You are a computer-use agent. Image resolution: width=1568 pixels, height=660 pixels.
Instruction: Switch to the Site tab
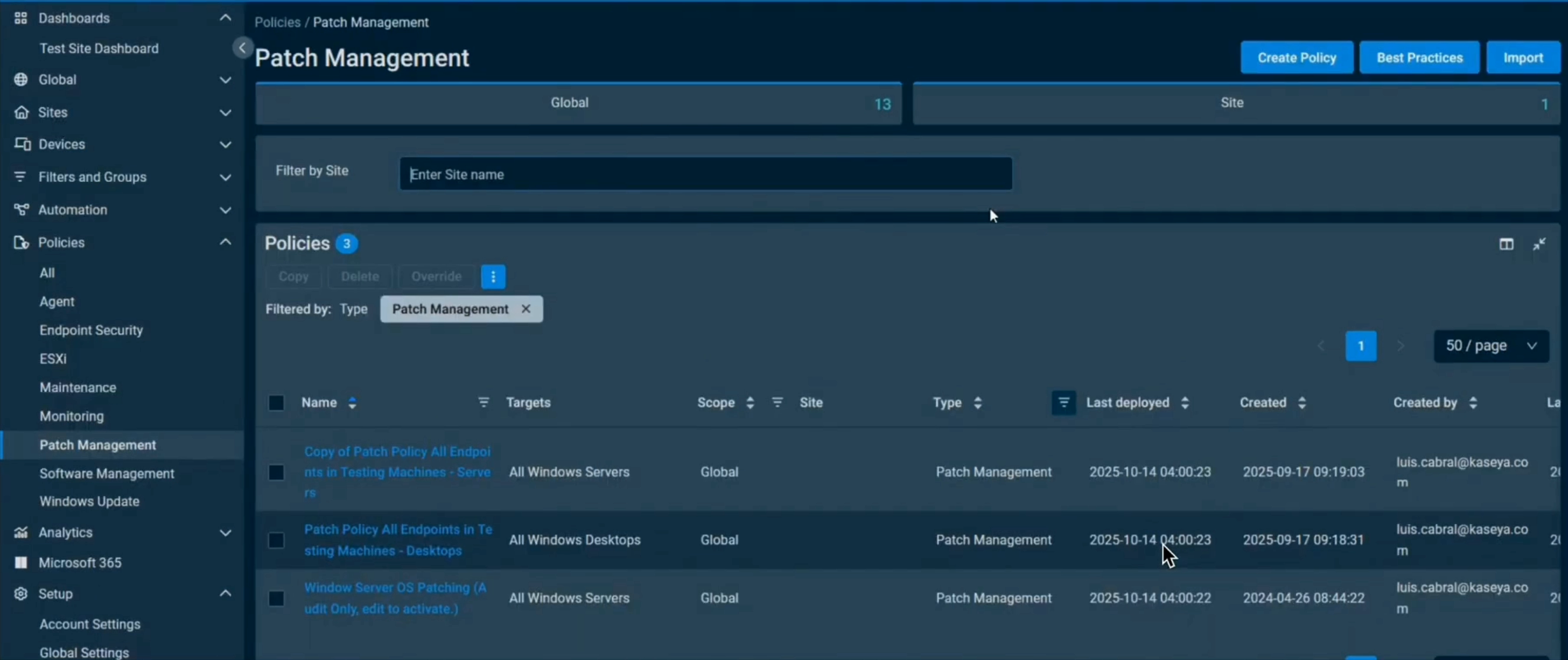pos(1232,102)
